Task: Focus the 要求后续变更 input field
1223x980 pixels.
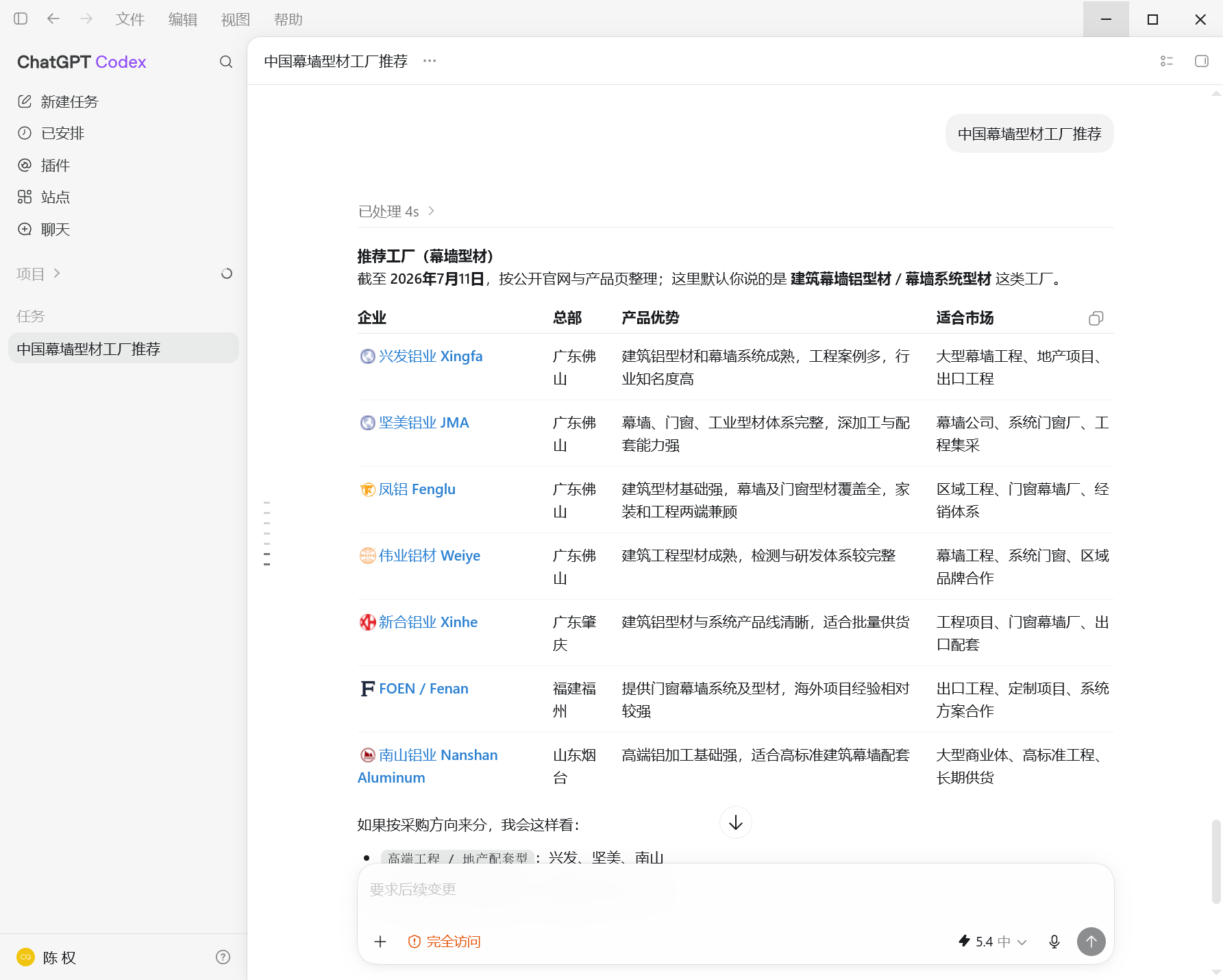Action: 735,890
